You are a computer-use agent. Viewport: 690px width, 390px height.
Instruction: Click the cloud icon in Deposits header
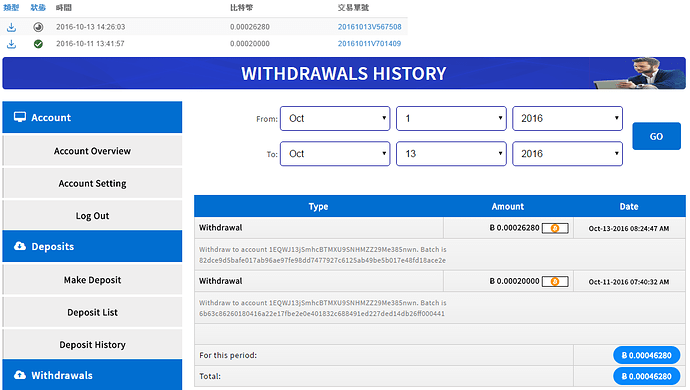[x=20, y=246]
